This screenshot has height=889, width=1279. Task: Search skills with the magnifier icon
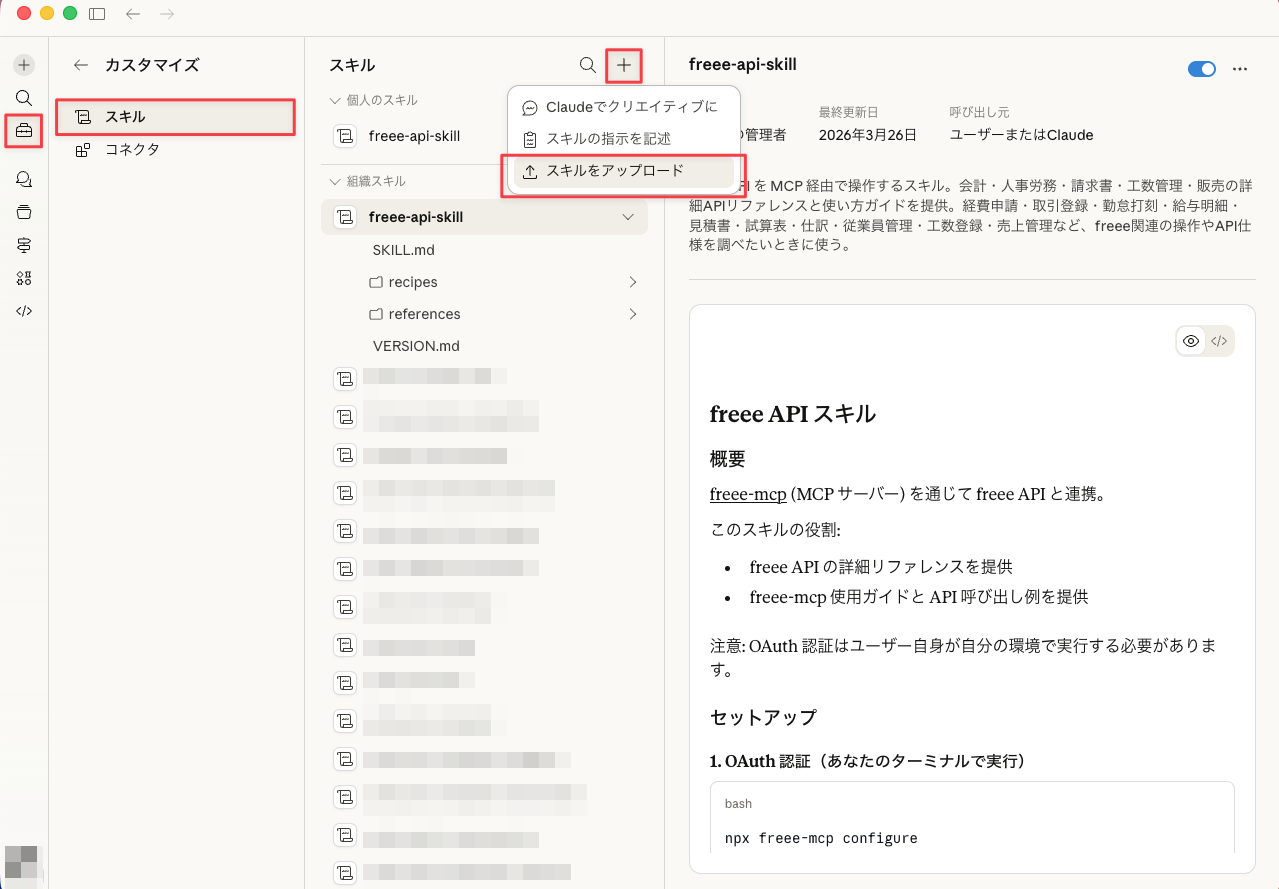click(x=588, y=65)
